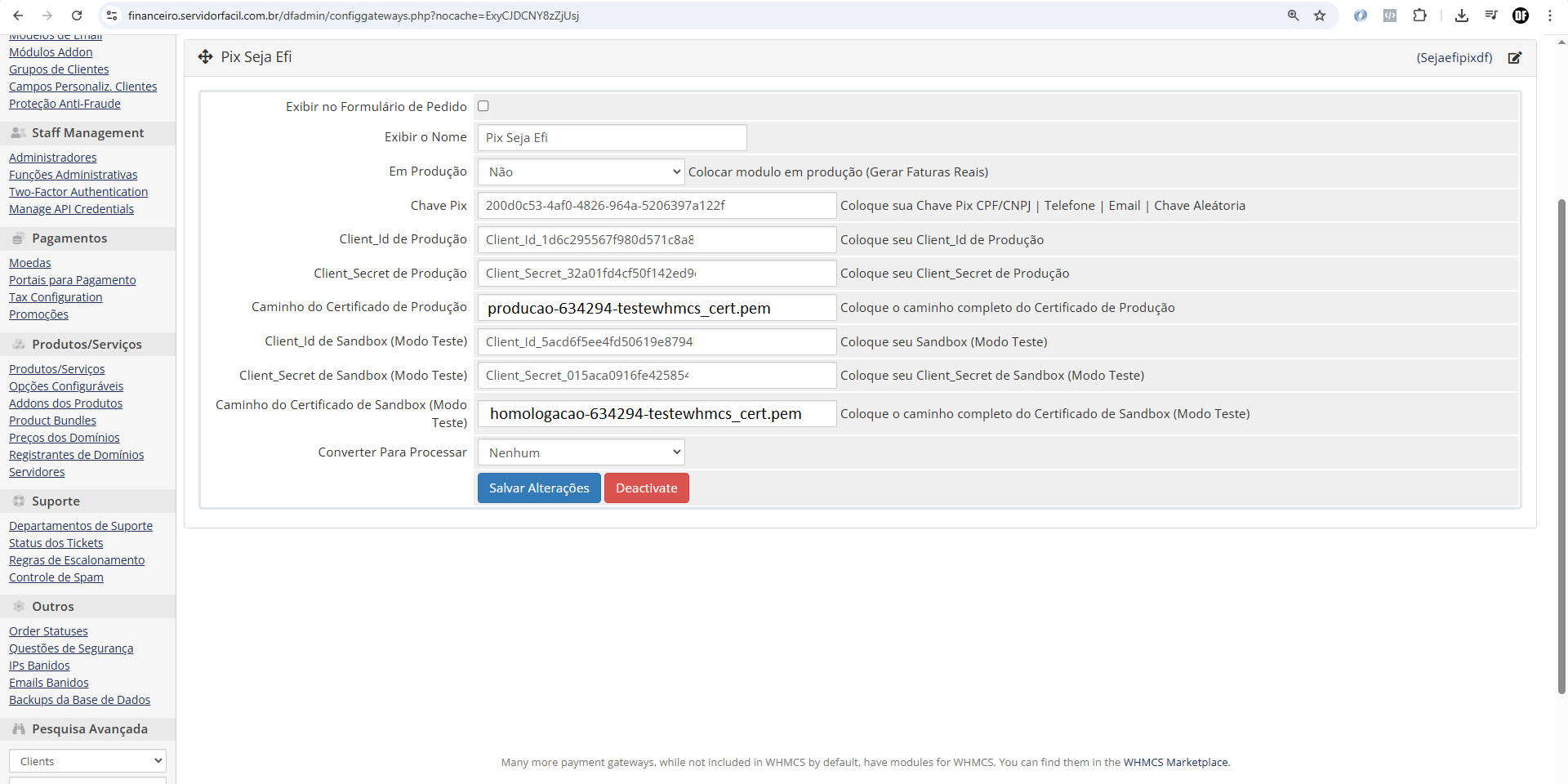Open Registrantes de Domínios link

77,455
